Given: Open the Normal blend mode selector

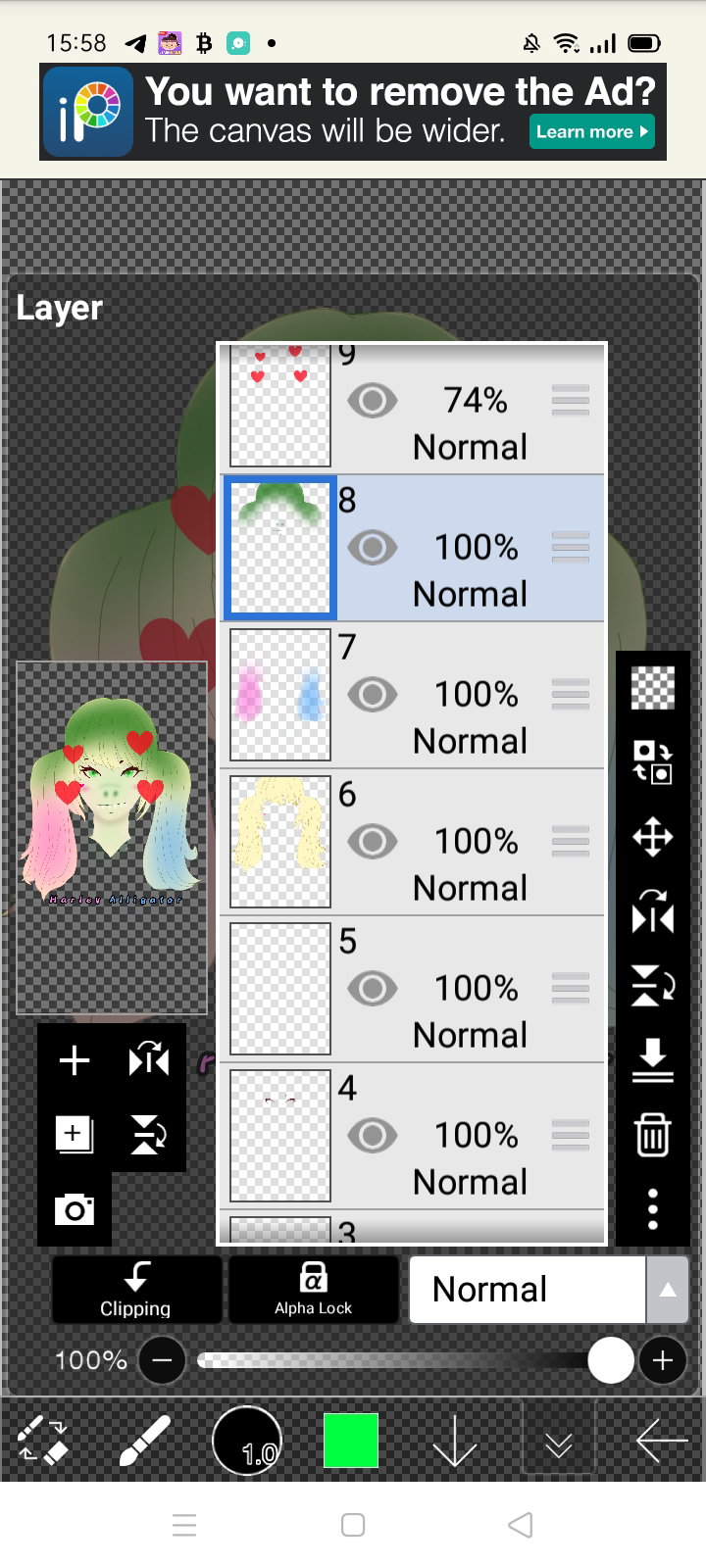Looking at the screenshot, I should coord(528,1290).
